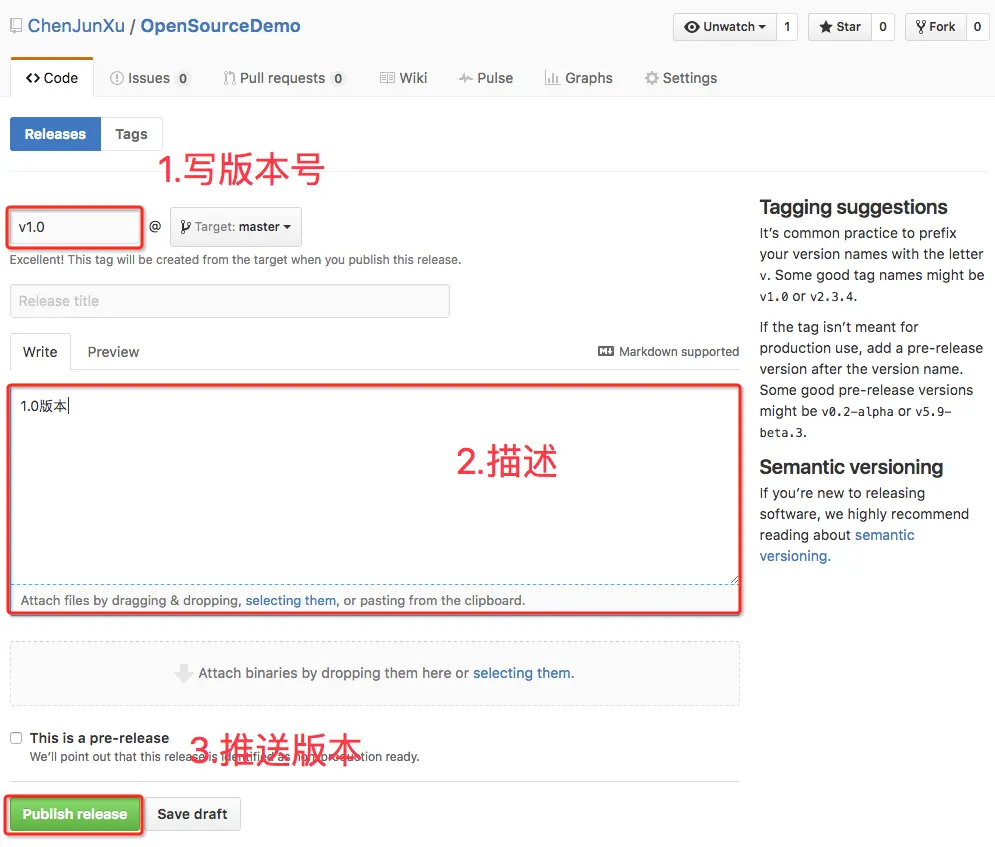Click fork count next to Fork
Image resolution: width=995 pixels, height=847 pixels.
977,27
